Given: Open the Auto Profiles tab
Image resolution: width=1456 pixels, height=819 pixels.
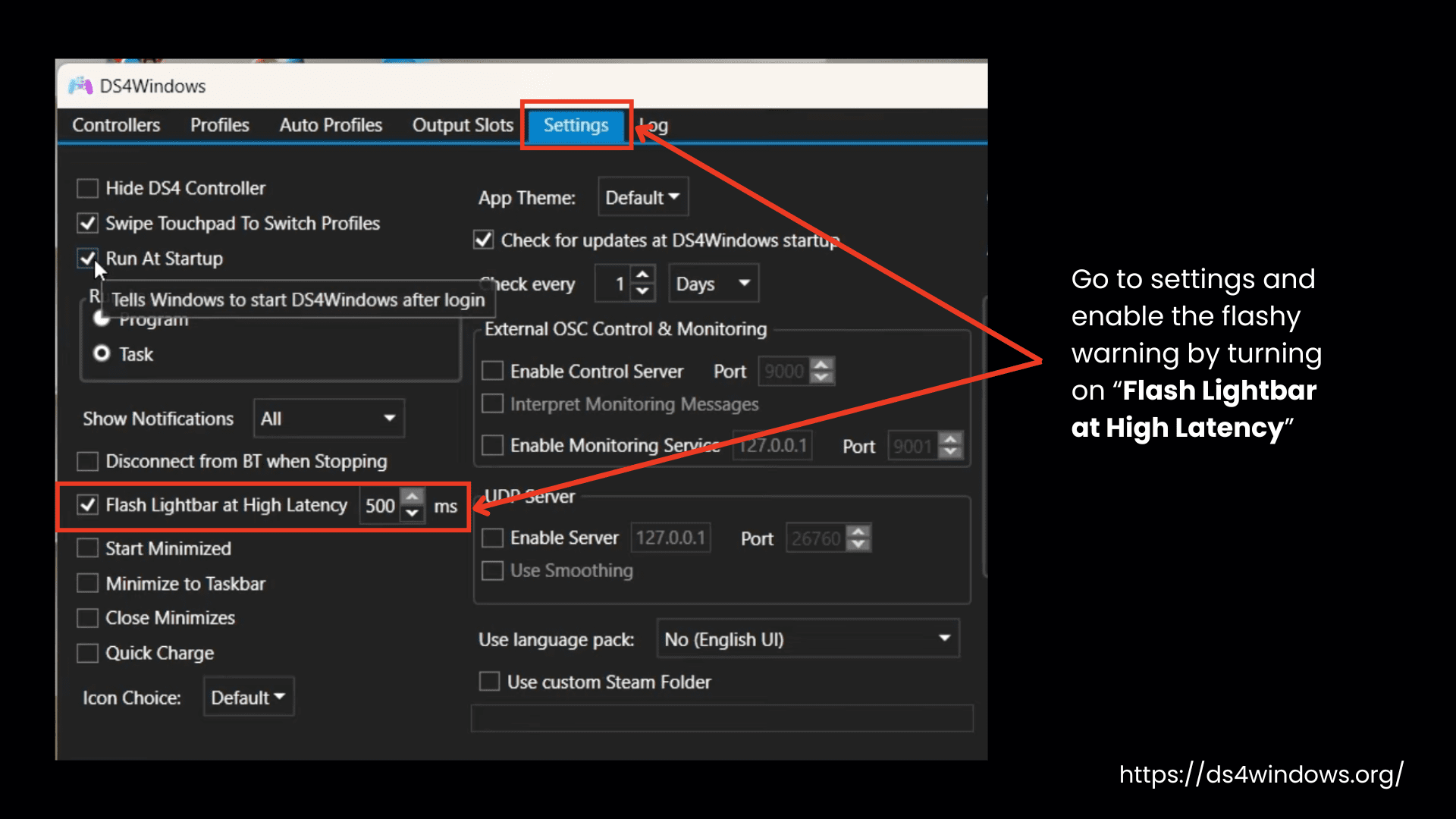Looking at the screenshot, I should pos(331,125).
